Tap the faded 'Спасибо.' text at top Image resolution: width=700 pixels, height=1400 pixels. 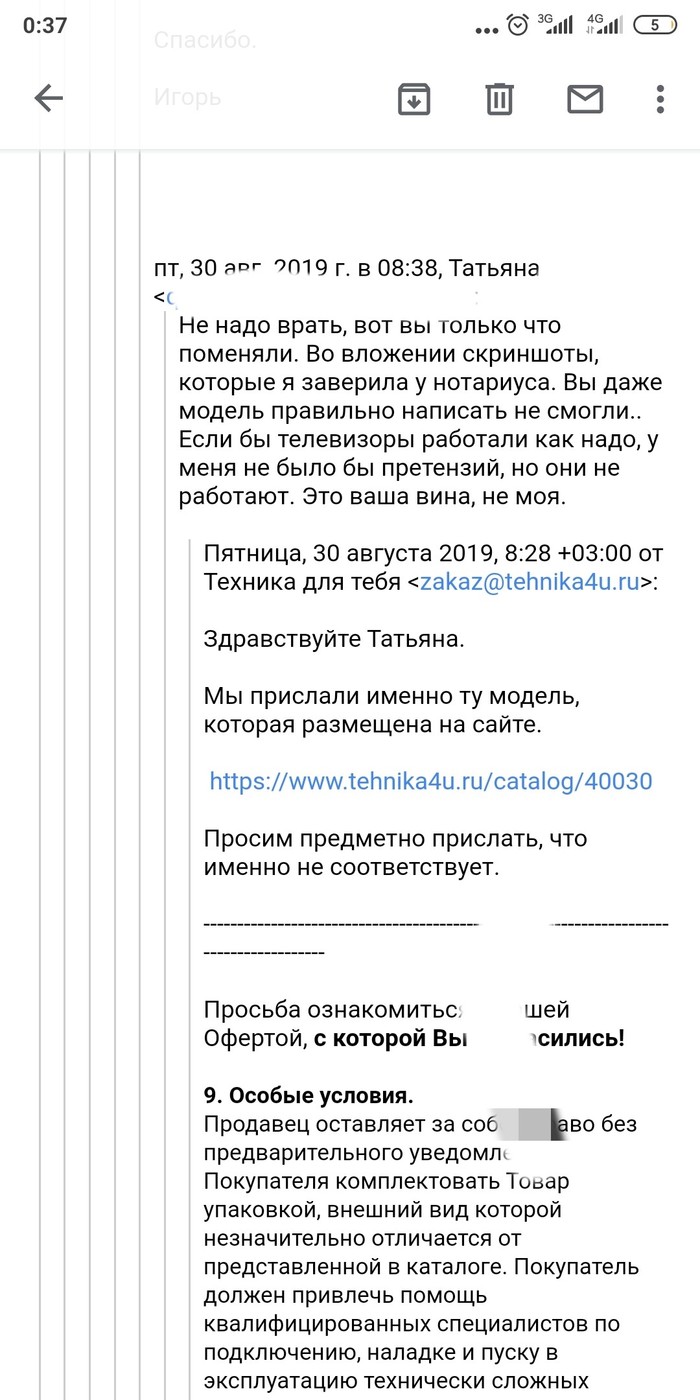pyautogui.click(x=205, y=41)
